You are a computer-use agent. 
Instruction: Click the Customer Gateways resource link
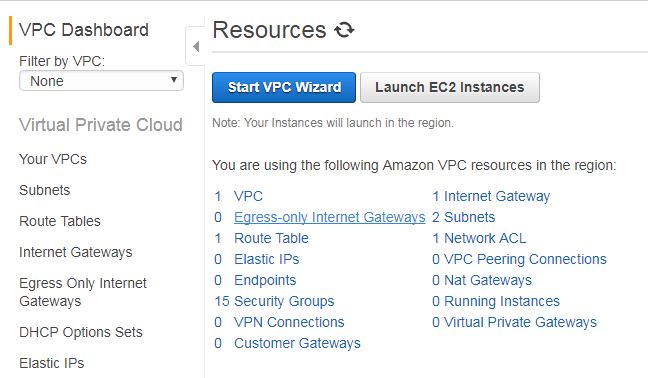pyautogui.click(x=297, y=343)
